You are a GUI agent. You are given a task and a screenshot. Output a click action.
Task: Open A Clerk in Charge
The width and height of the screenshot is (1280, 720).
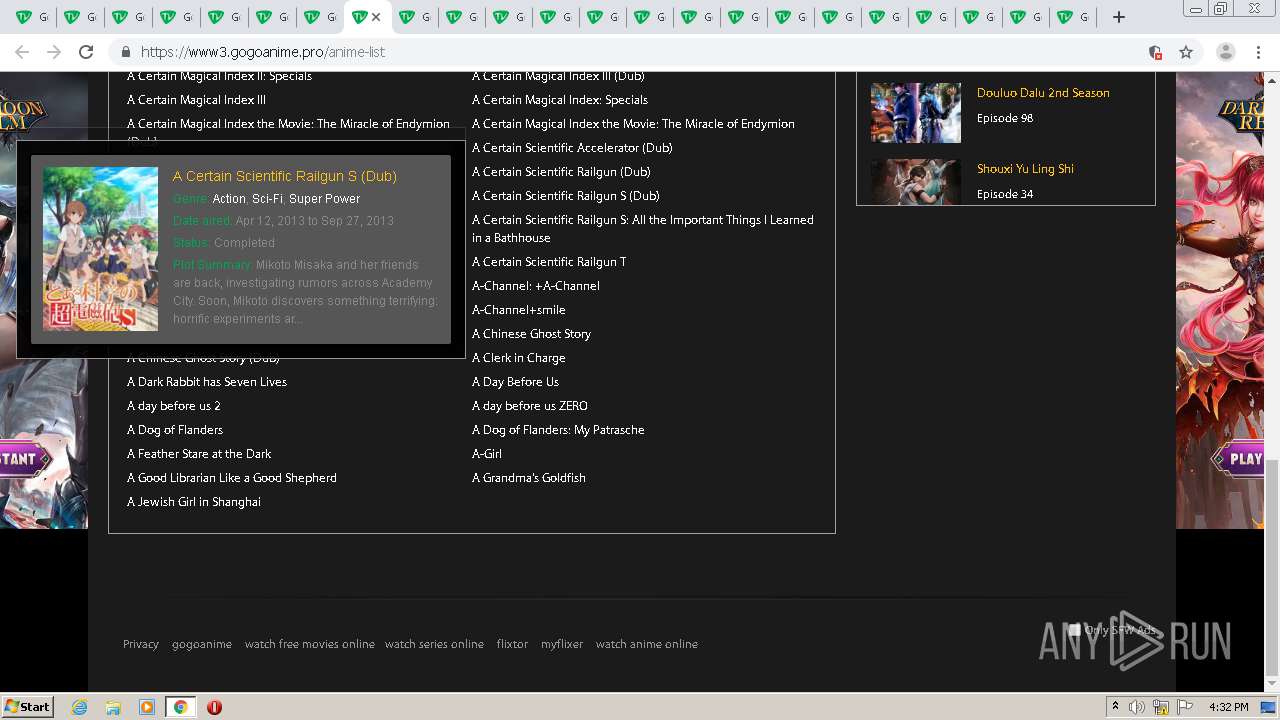[519, 358]
